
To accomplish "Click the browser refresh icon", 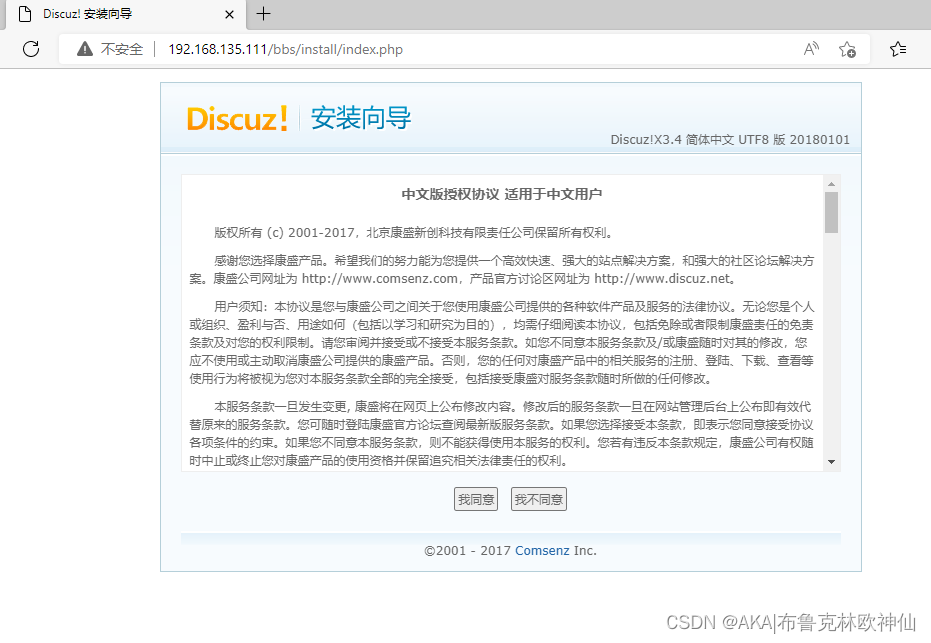I will (x=31, y=49).
